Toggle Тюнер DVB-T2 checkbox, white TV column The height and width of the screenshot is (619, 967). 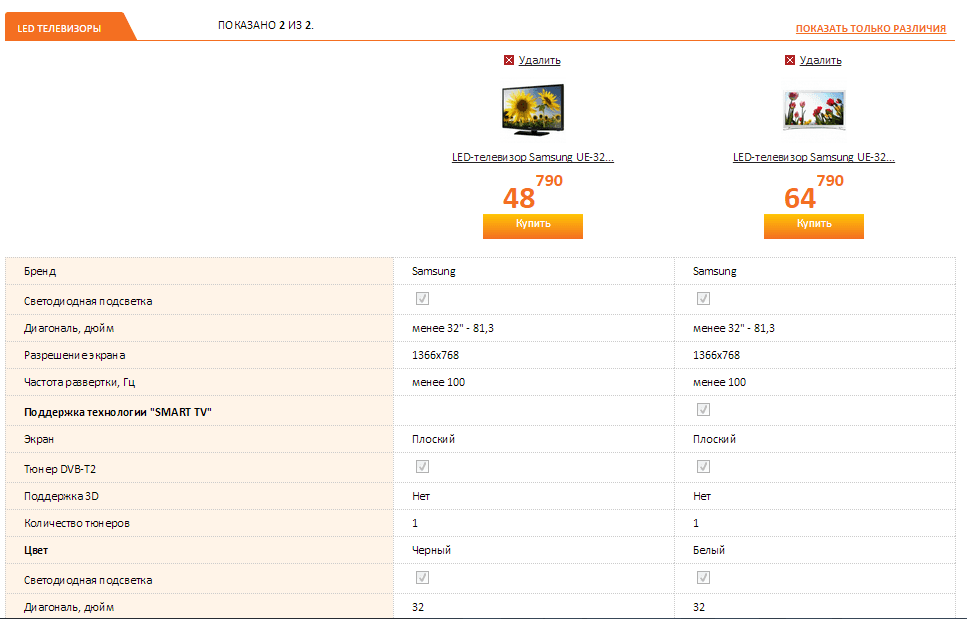(x=703, y=466)
